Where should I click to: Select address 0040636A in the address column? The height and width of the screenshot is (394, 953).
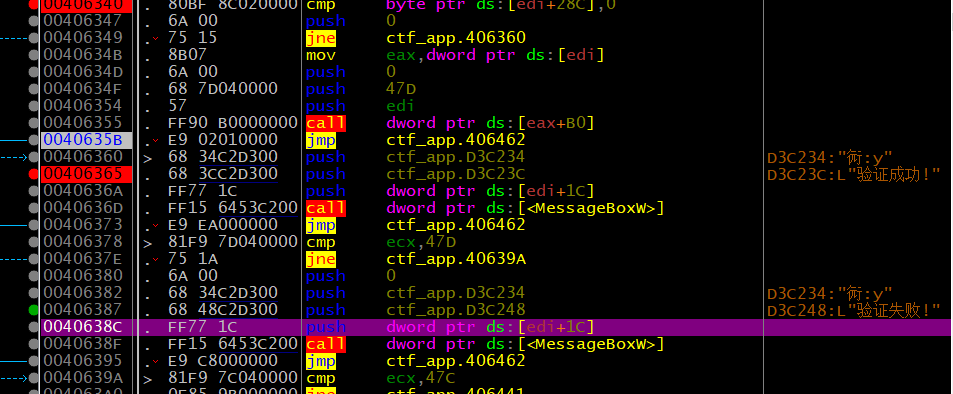pyautogui.click(x=83, y=191)
